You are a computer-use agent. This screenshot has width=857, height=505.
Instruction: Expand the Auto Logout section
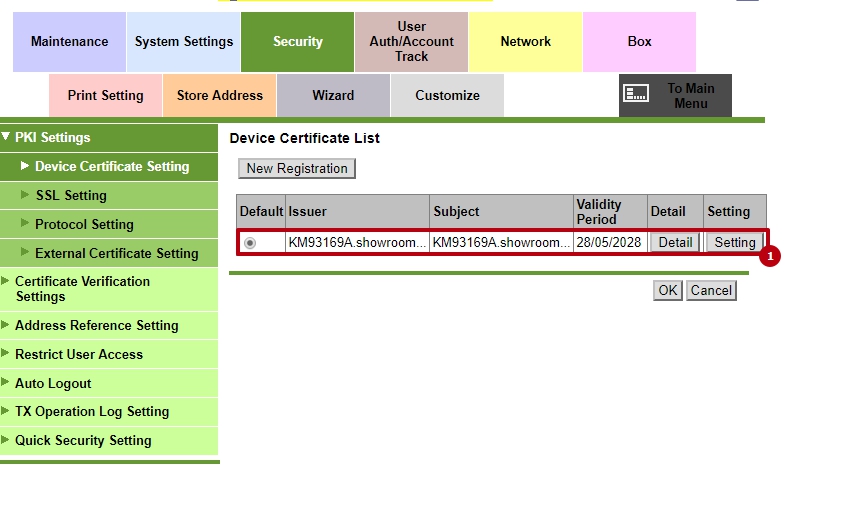53,383
